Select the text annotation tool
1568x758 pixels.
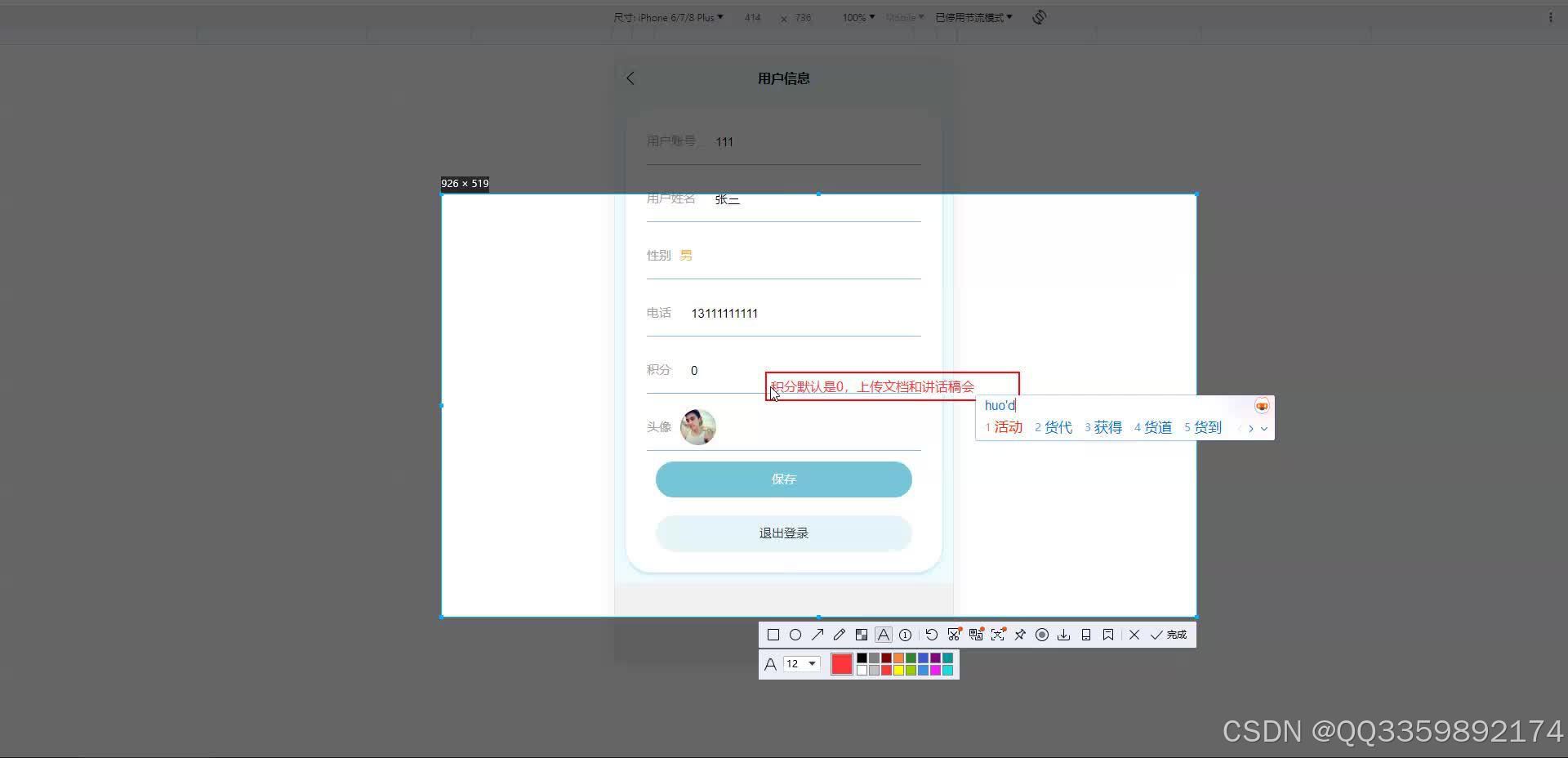coord(884,635)
